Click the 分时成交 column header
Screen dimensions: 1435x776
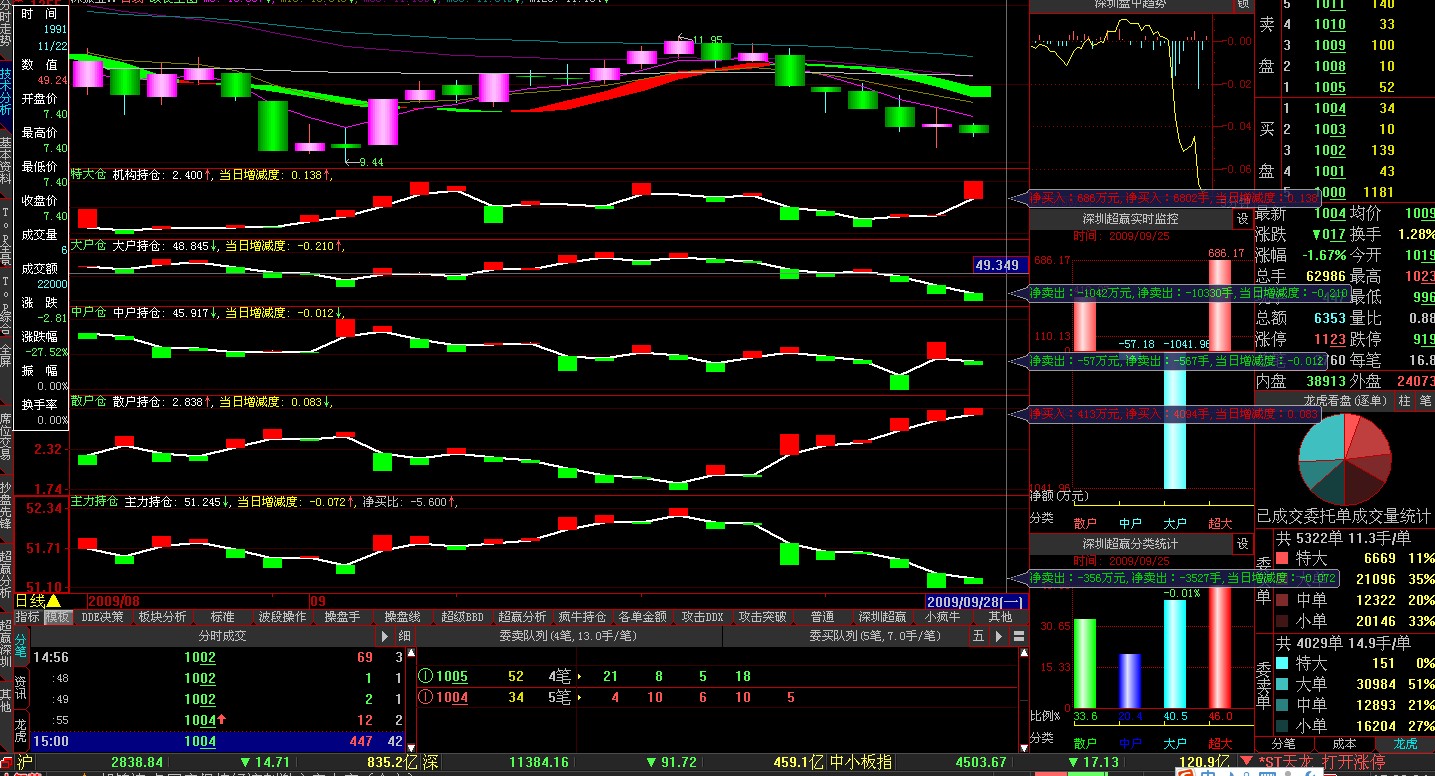(222, 636)
